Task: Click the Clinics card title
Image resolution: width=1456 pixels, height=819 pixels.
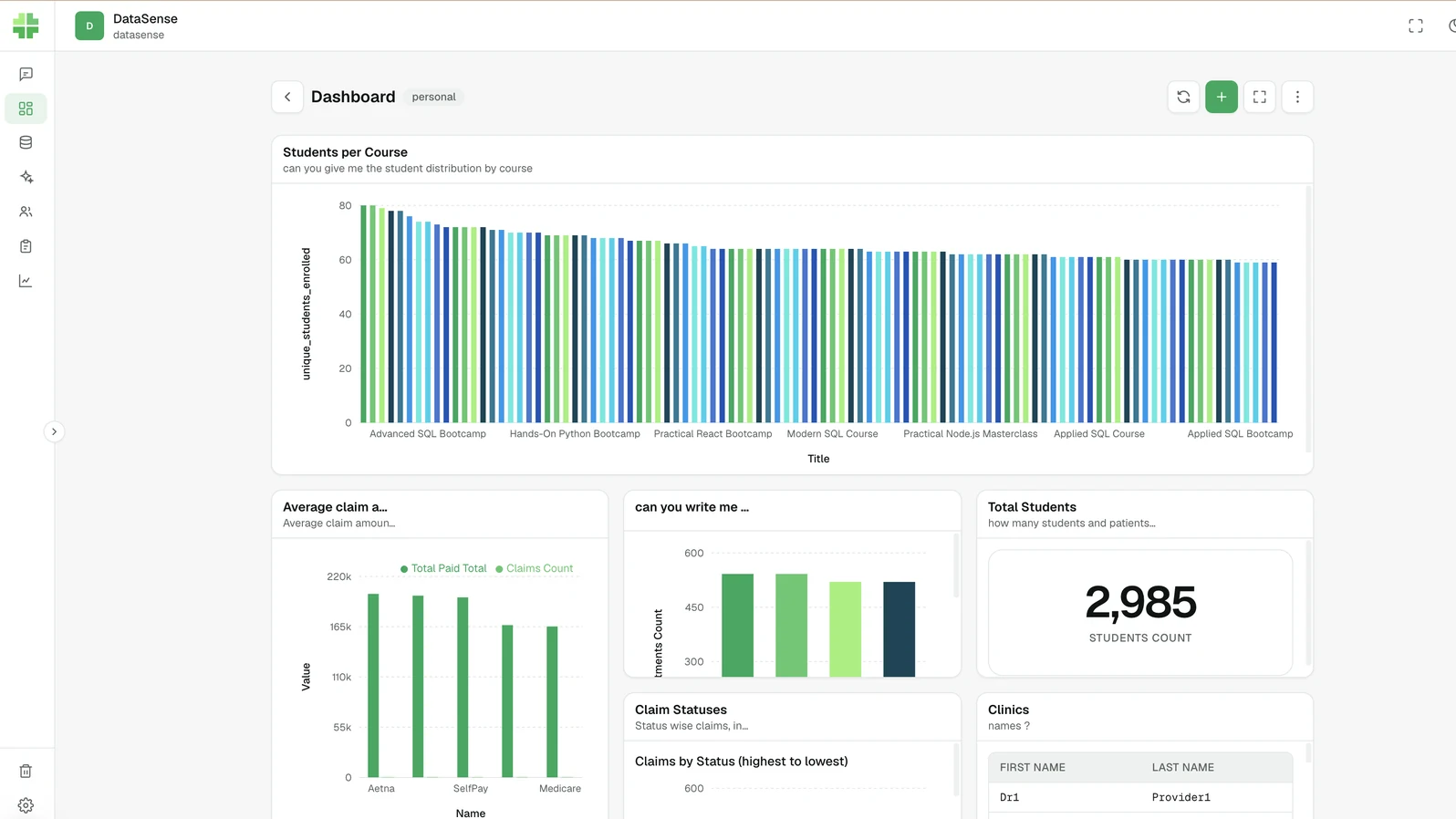Action: pos(1008,710)
